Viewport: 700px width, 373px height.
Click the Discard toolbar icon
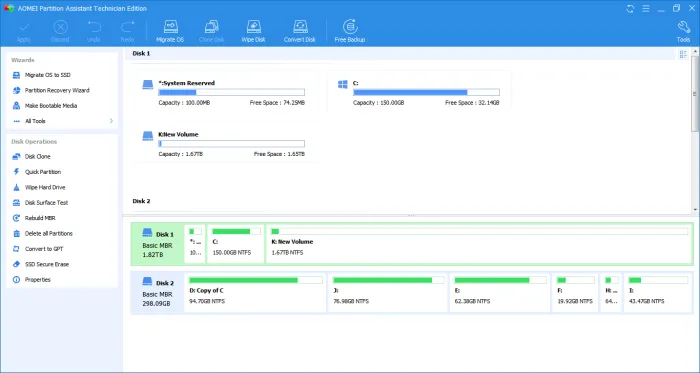tap(60, 27)
